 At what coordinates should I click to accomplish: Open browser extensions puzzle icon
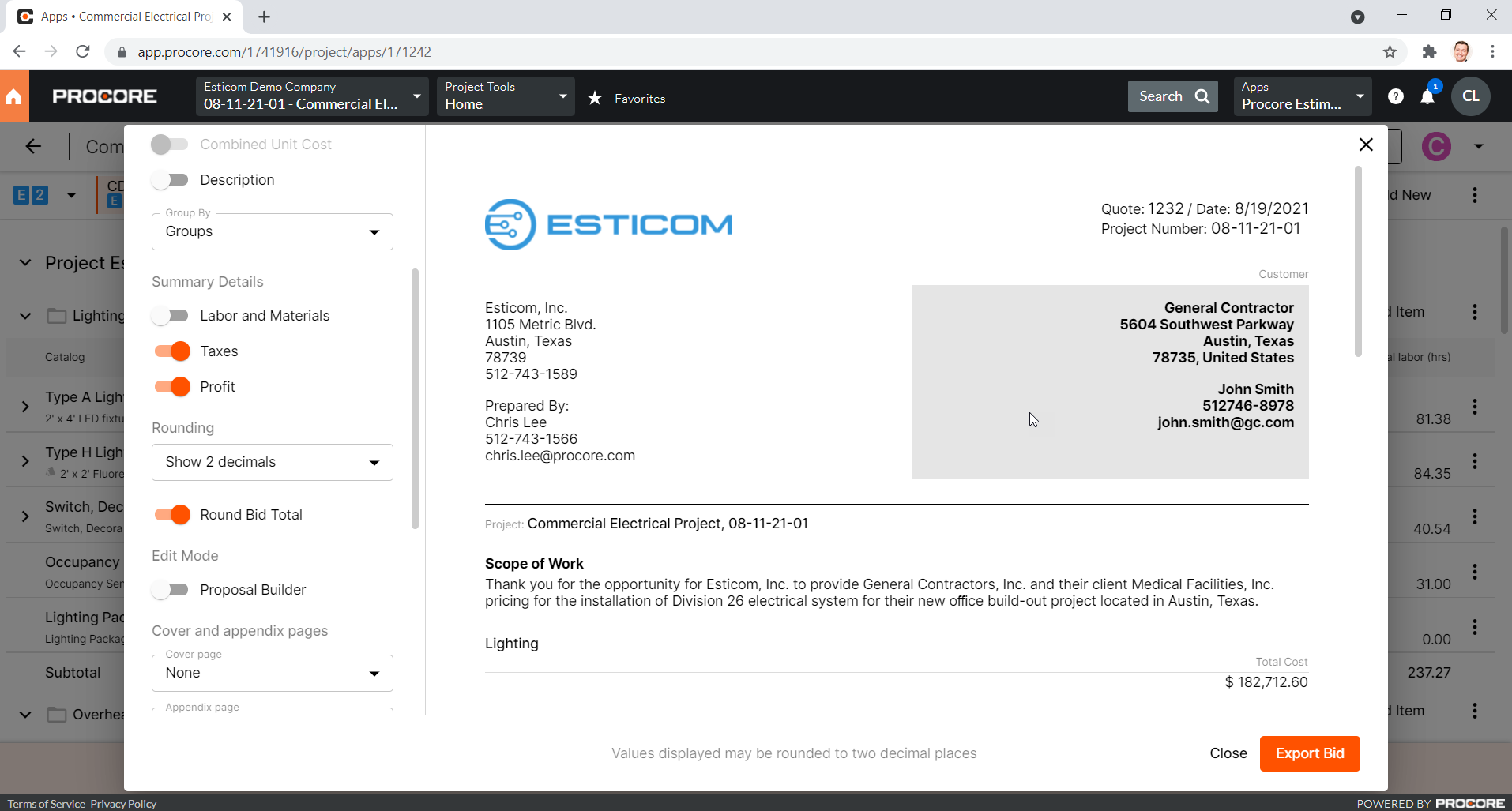[1429, 52]
